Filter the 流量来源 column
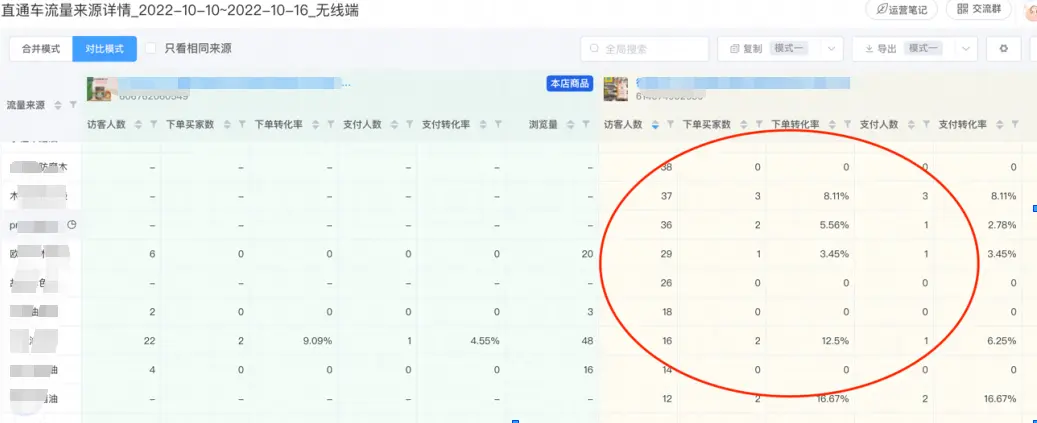 pos(73,106)
